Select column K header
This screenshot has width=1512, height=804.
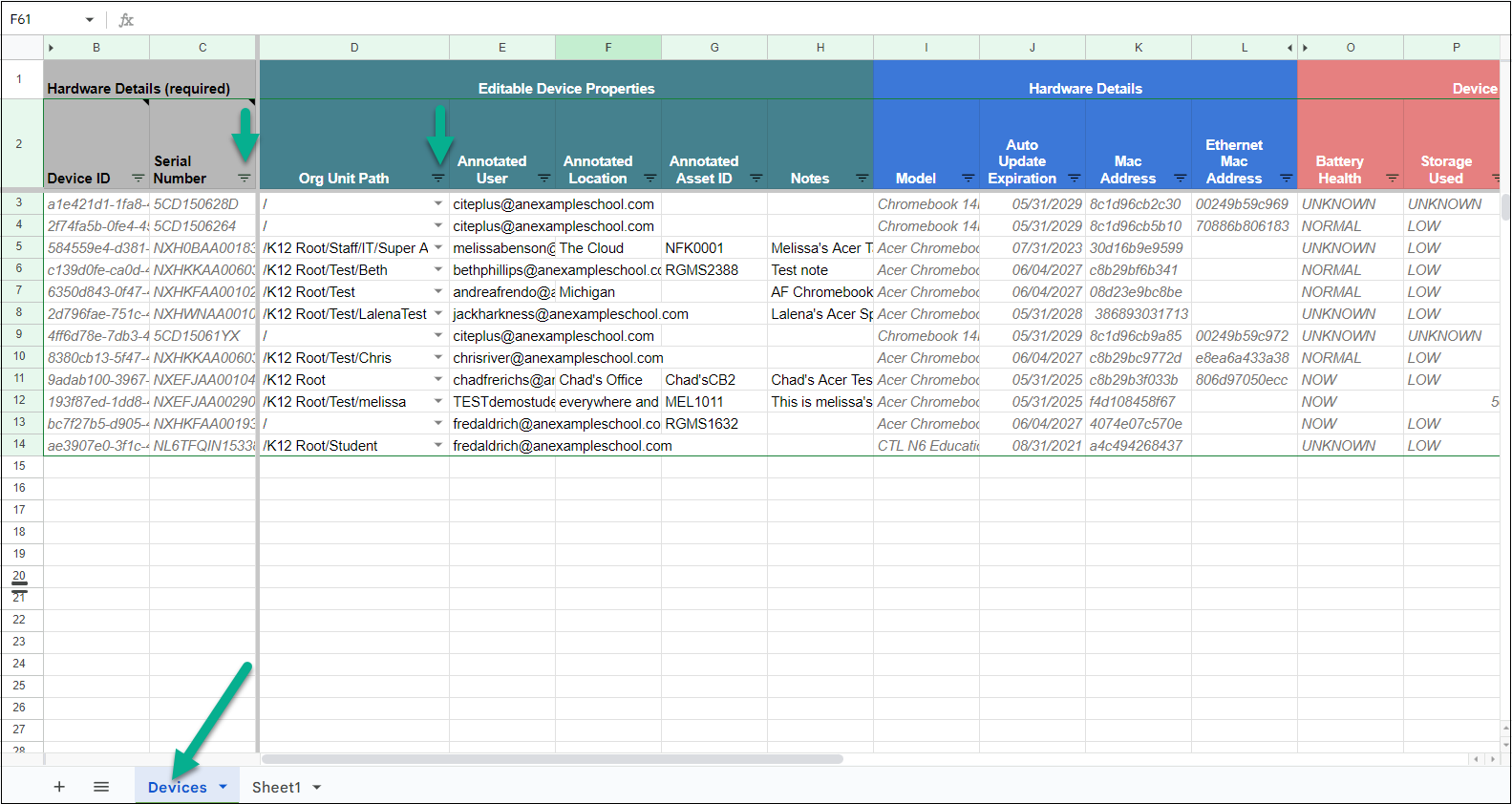tap(1139, 48)
